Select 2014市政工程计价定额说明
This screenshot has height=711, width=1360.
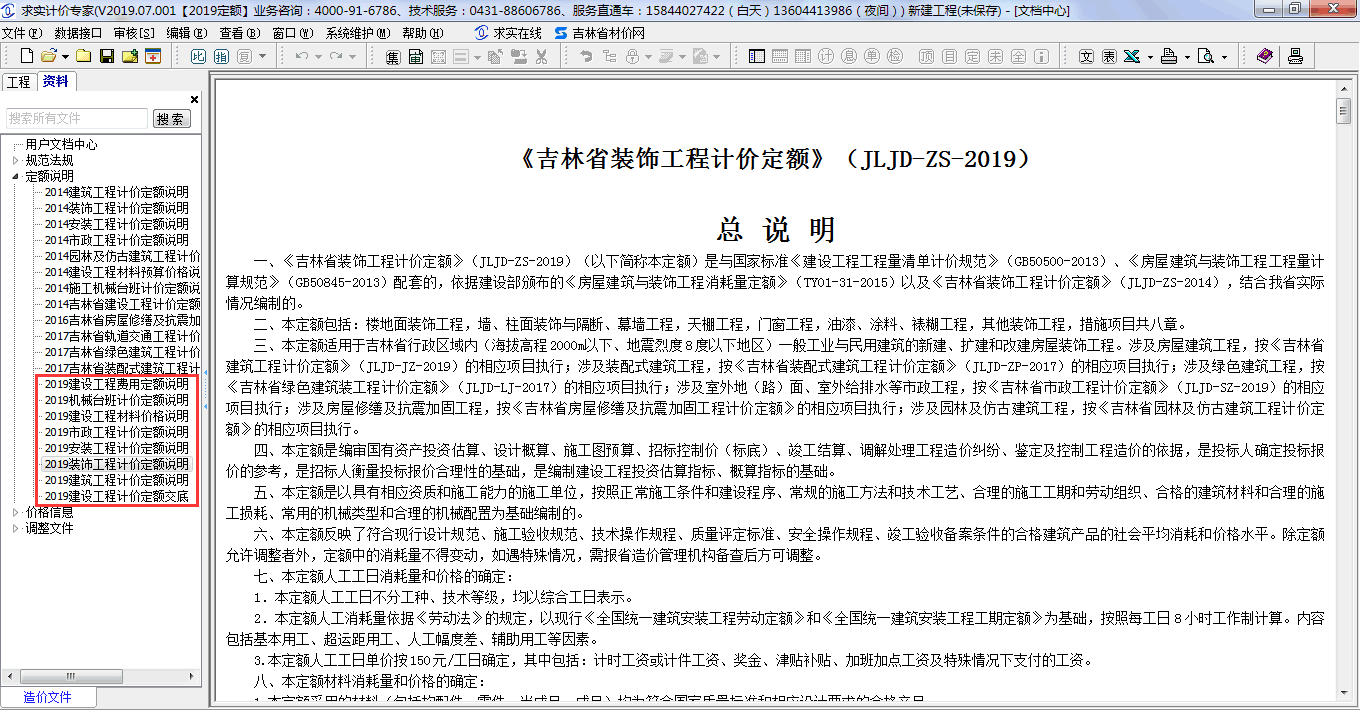(x=116, y=240)
